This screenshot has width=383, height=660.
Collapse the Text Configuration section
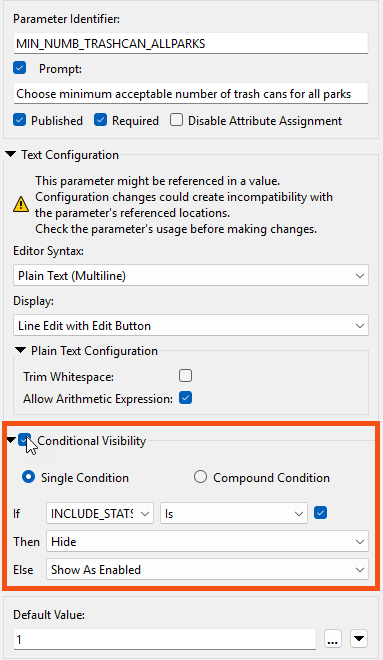(11, 154)
